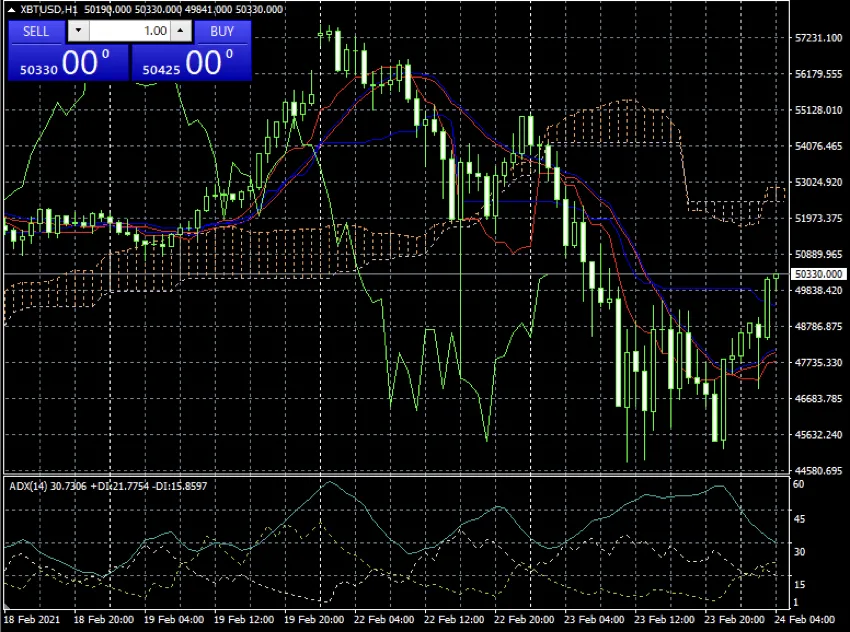
Task: Click price scale value 46683.785
Action: (x=819, y=398)
